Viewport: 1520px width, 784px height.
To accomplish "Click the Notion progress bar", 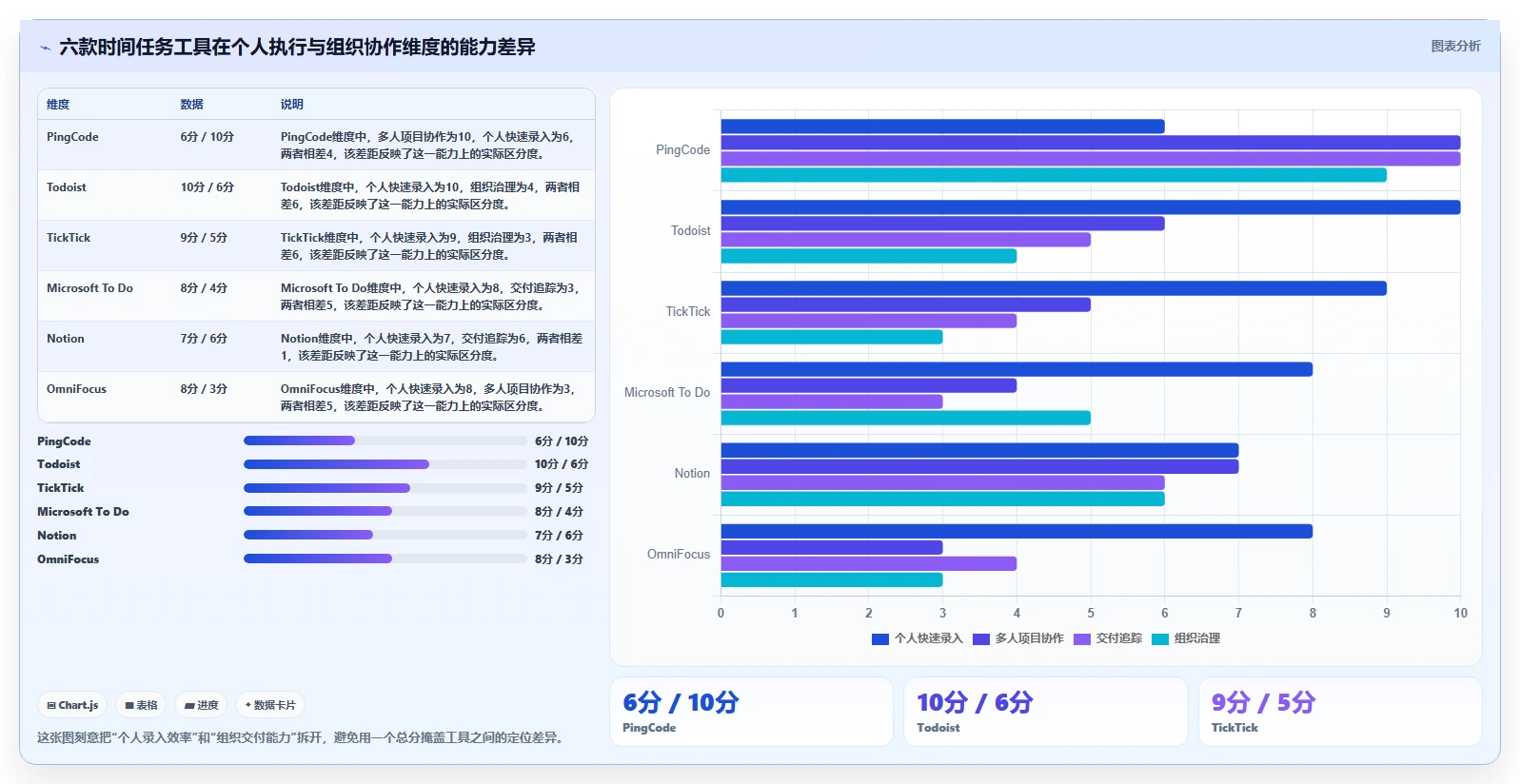I will (385, 535).
